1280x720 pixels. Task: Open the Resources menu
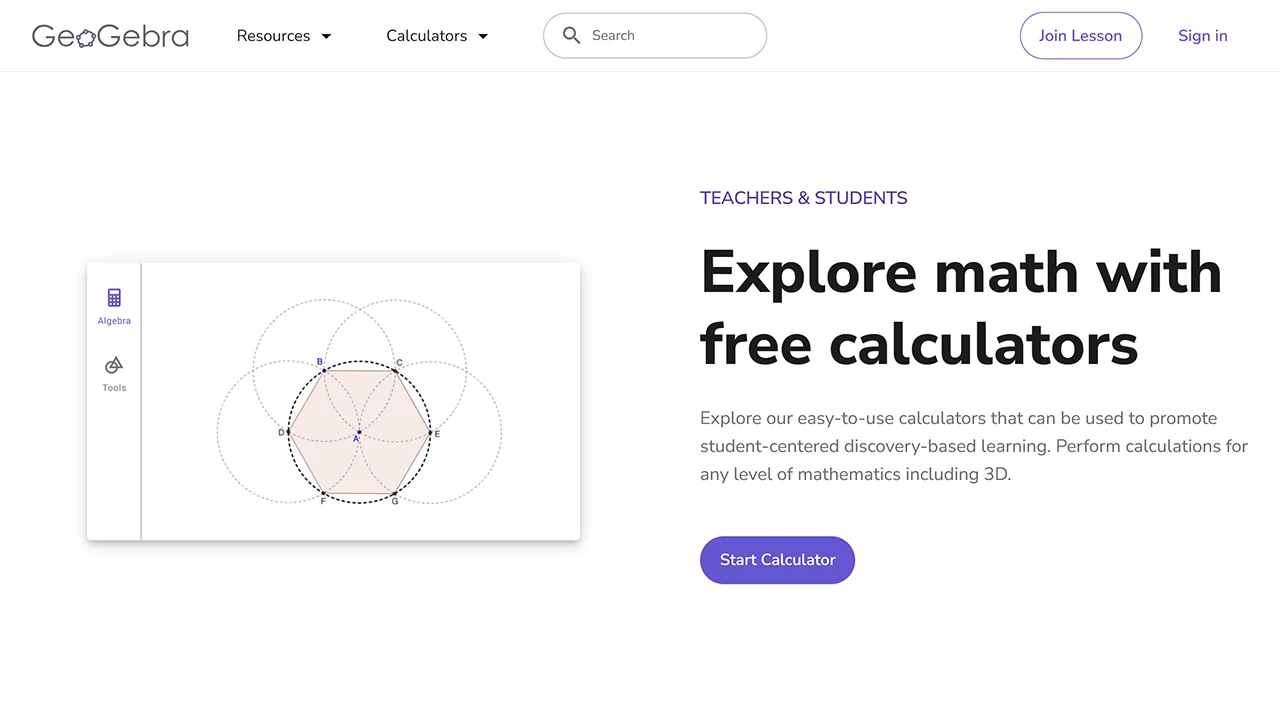(x=273, y=36)
